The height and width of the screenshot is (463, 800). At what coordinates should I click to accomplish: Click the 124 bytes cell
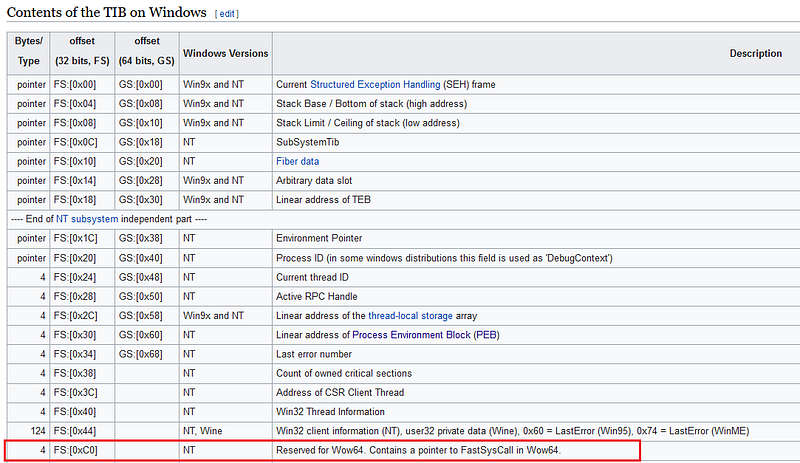coord(29,431)
